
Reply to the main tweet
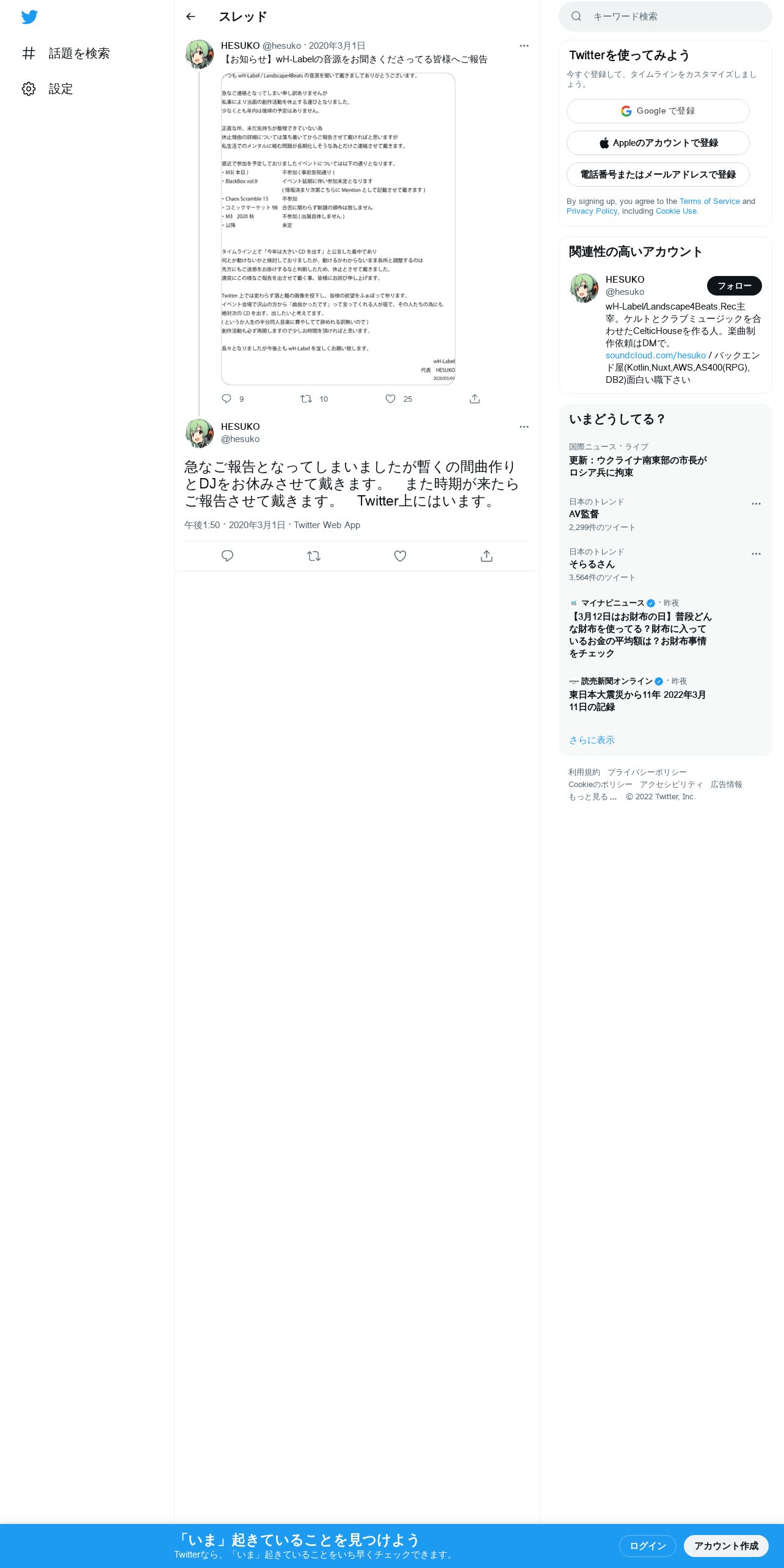[227, 556]
